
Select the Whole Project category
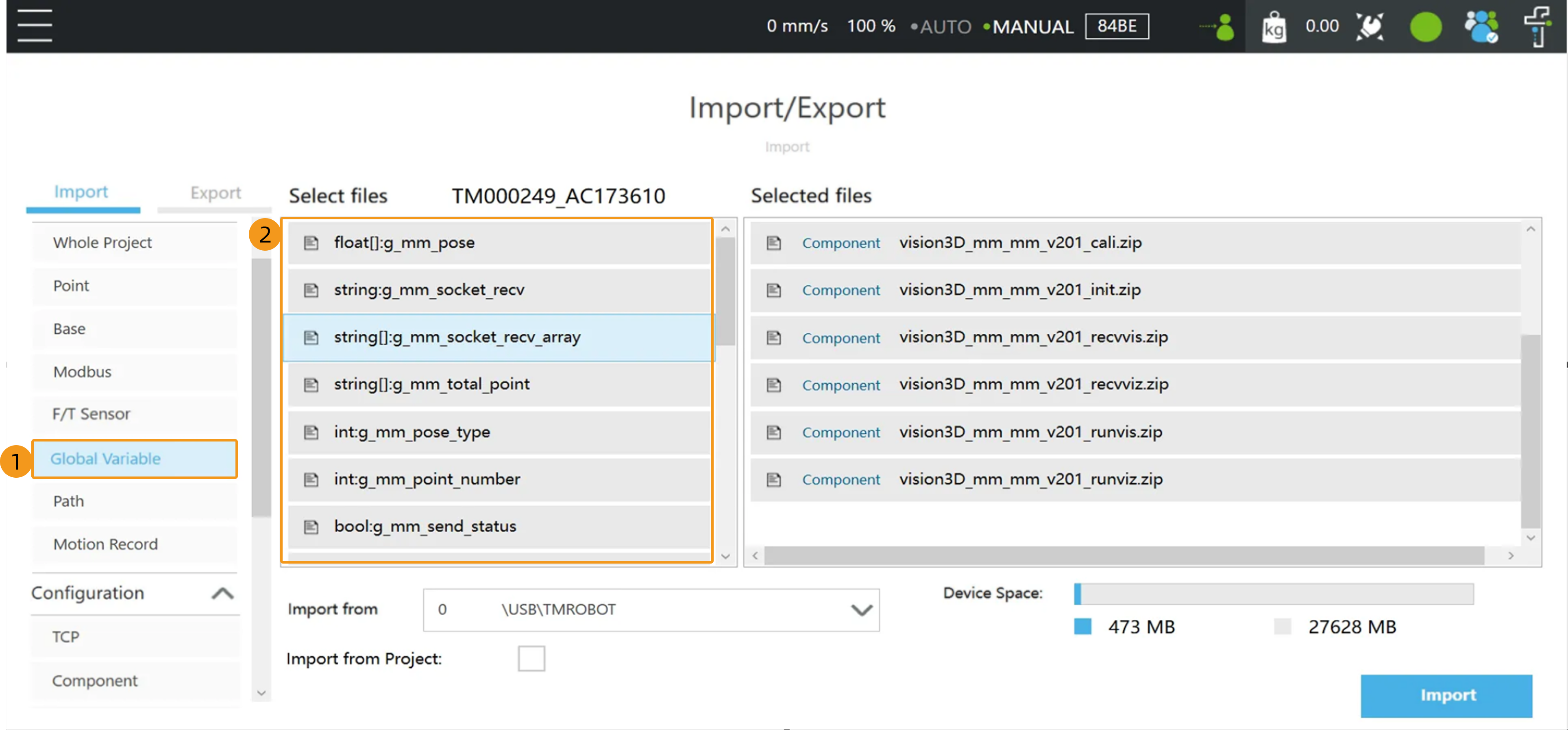tap(102, 243)
